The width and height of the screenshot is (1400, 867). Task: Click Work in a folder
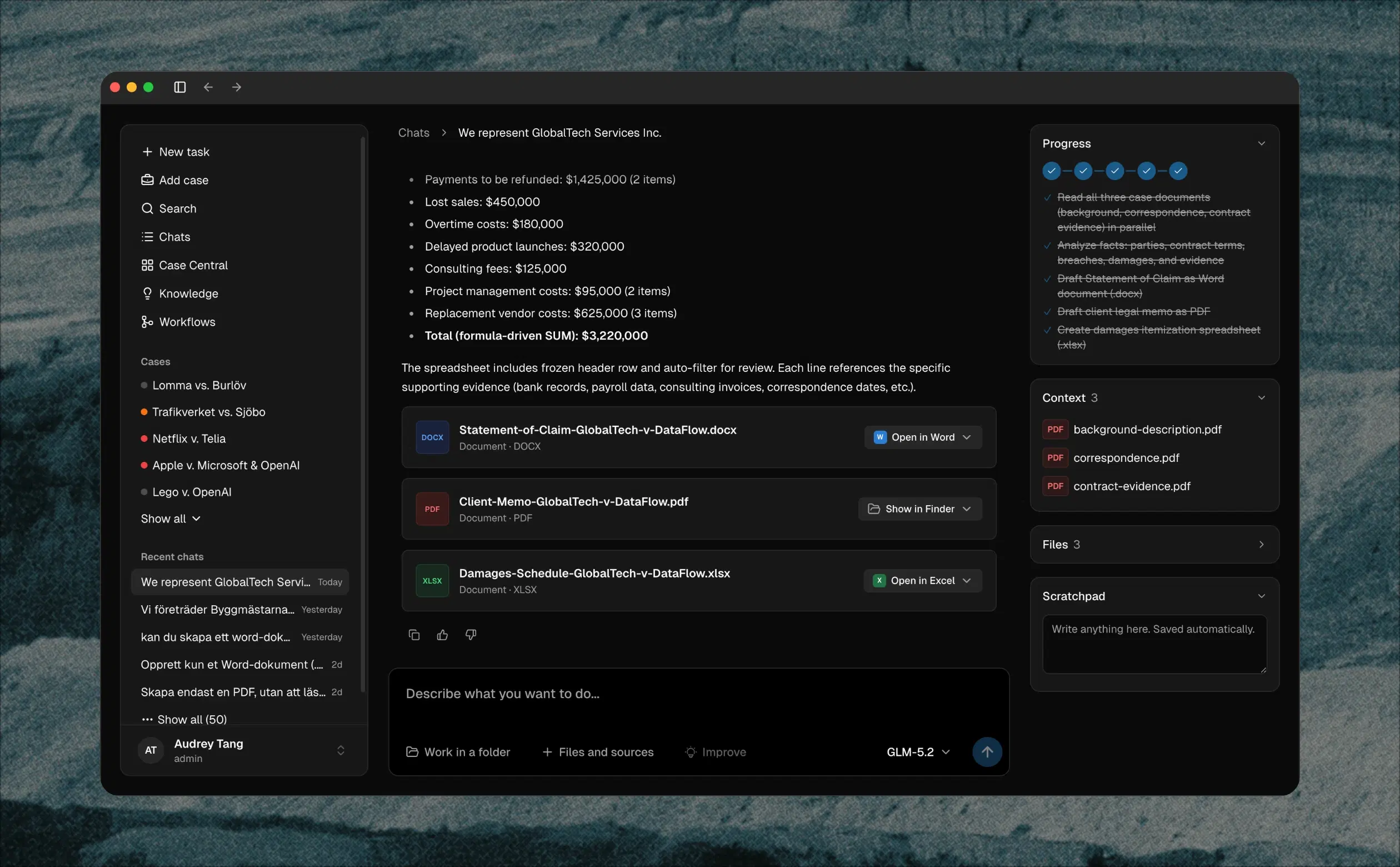458,753
